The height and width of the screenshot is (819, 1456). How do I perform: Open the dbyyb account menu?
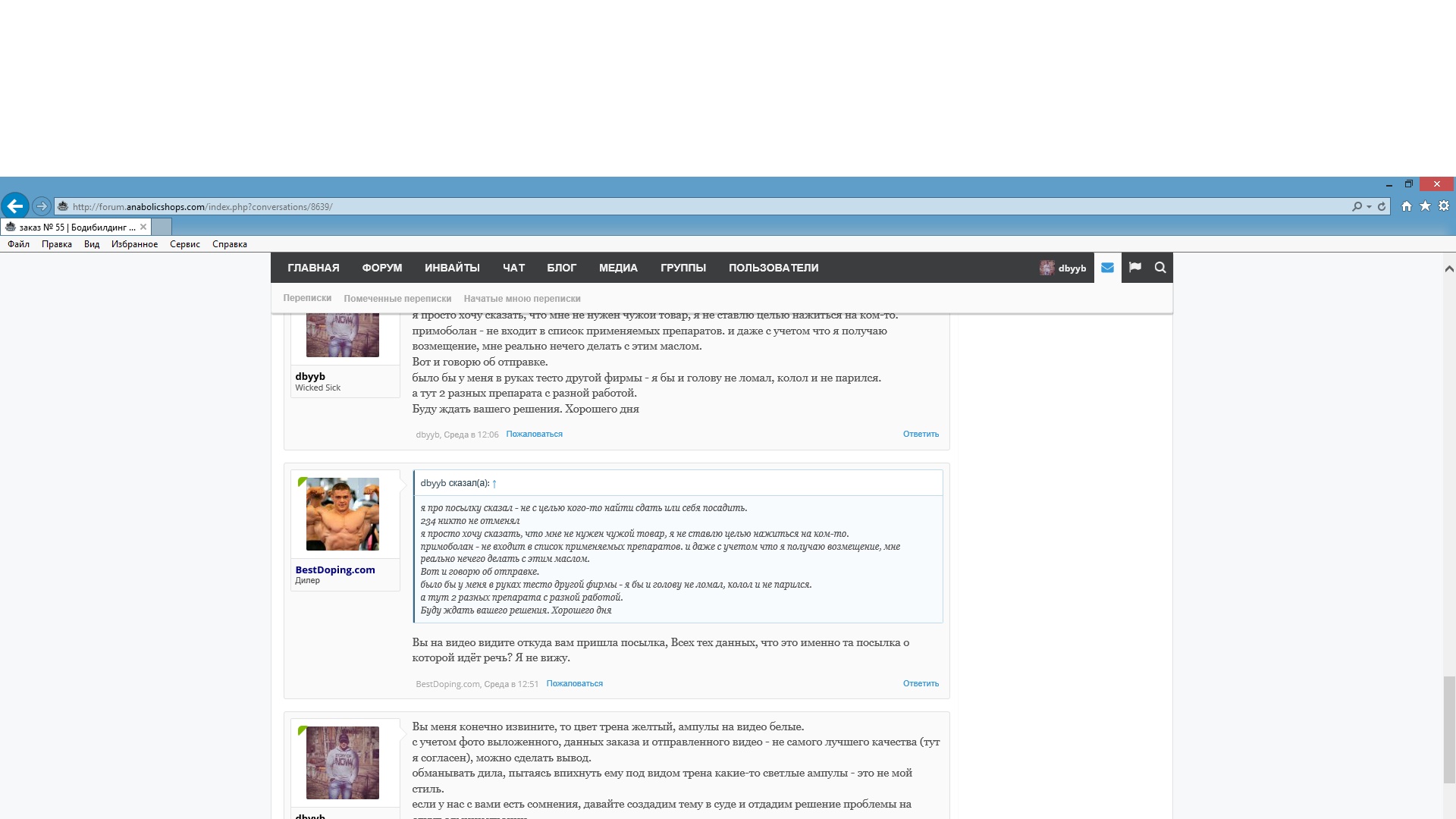(x=1063, y=268)
